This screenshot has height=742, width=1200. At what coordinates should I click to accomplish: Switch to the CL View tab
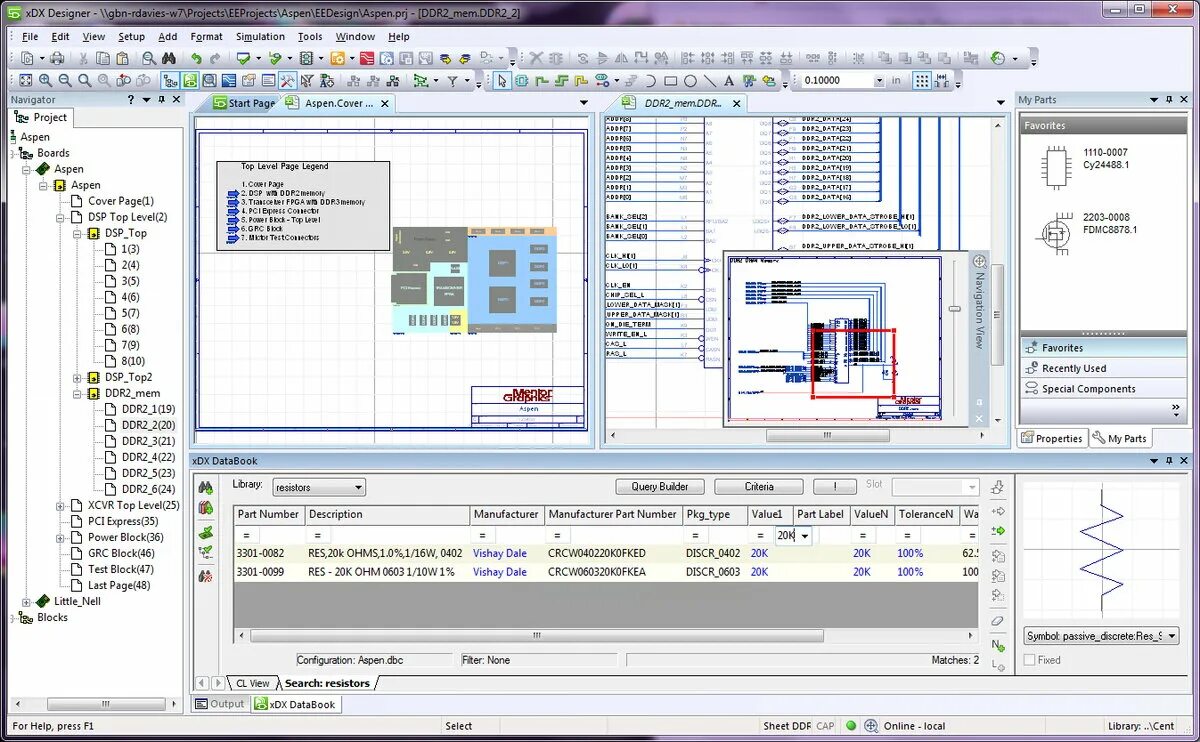[x=251, y=683]
